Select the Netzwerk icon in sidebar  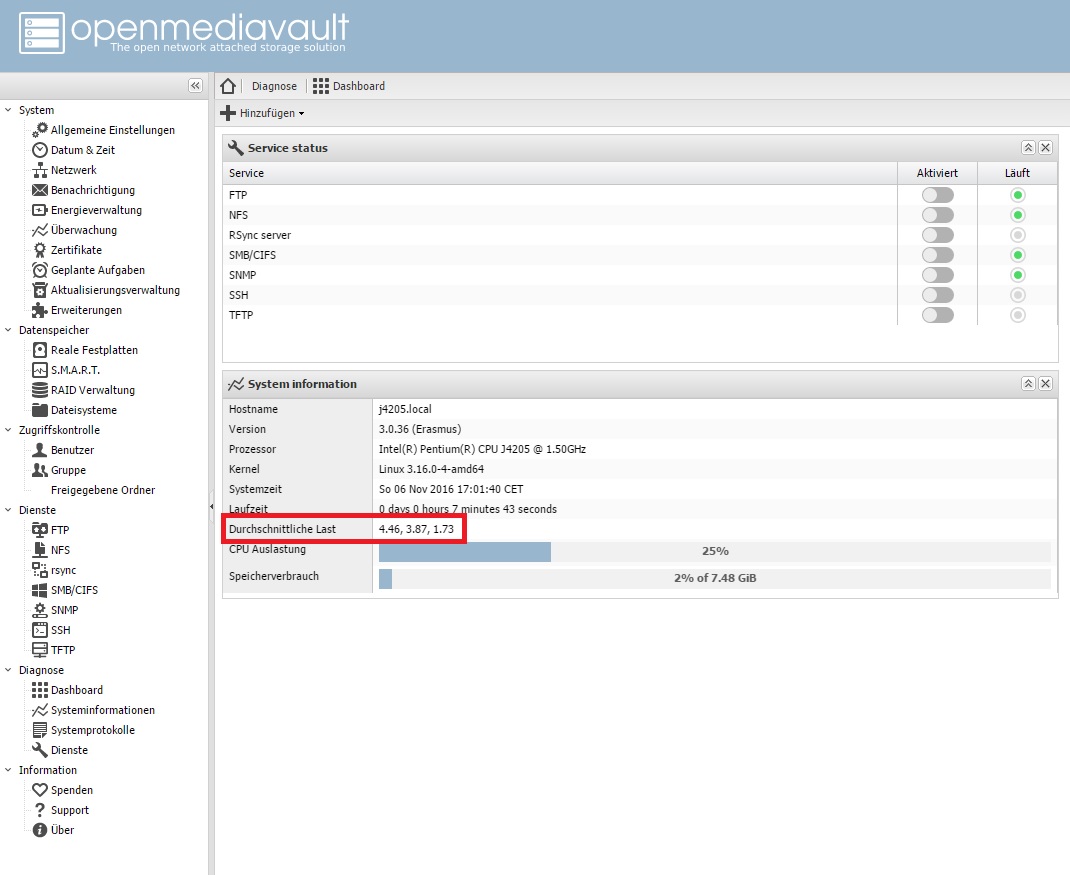40,170
